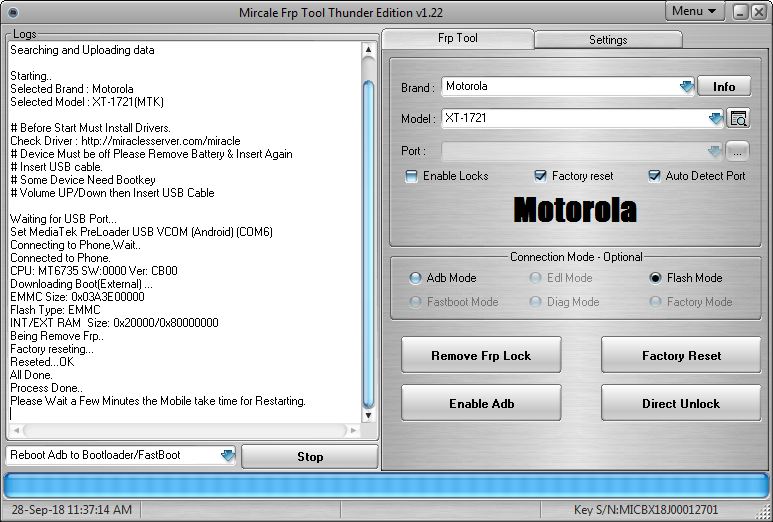Select Diag Mode radio button
This screenshot has width=773, height=522.
coord(535,302)
